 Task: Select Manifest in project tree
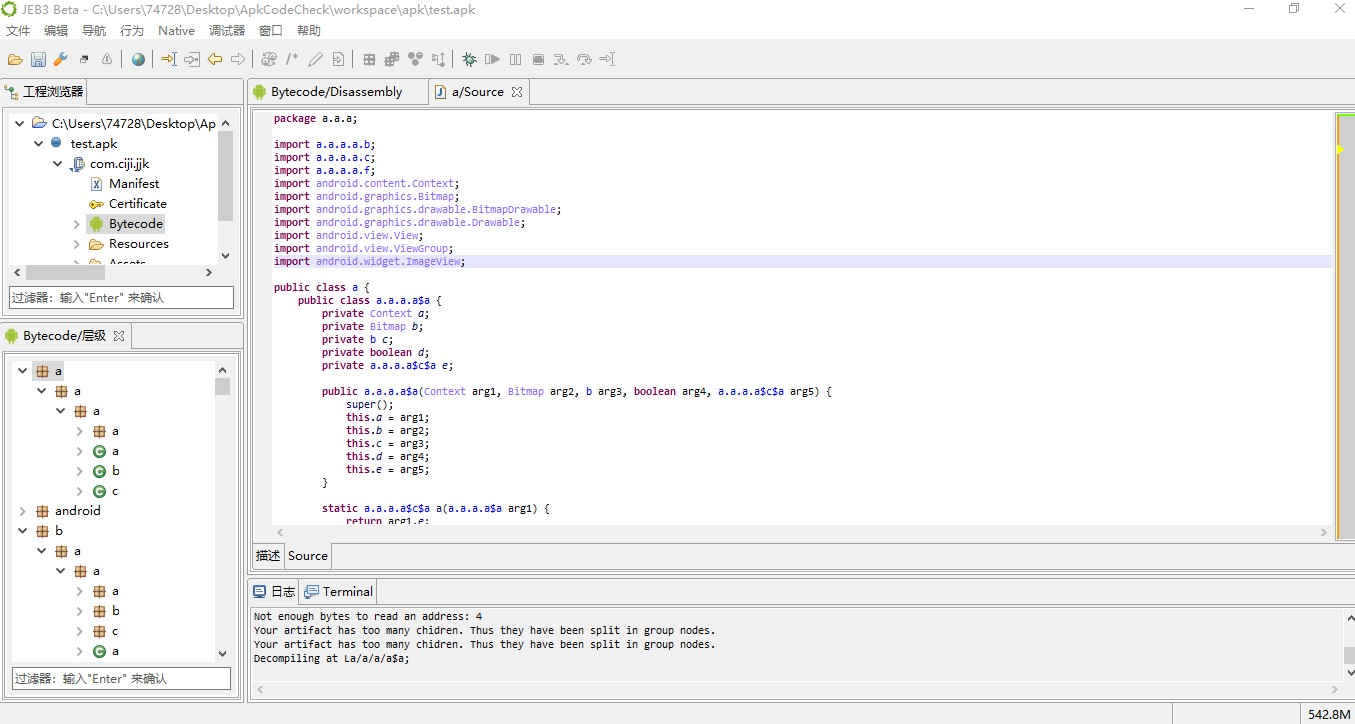click(x=134, y=184)
